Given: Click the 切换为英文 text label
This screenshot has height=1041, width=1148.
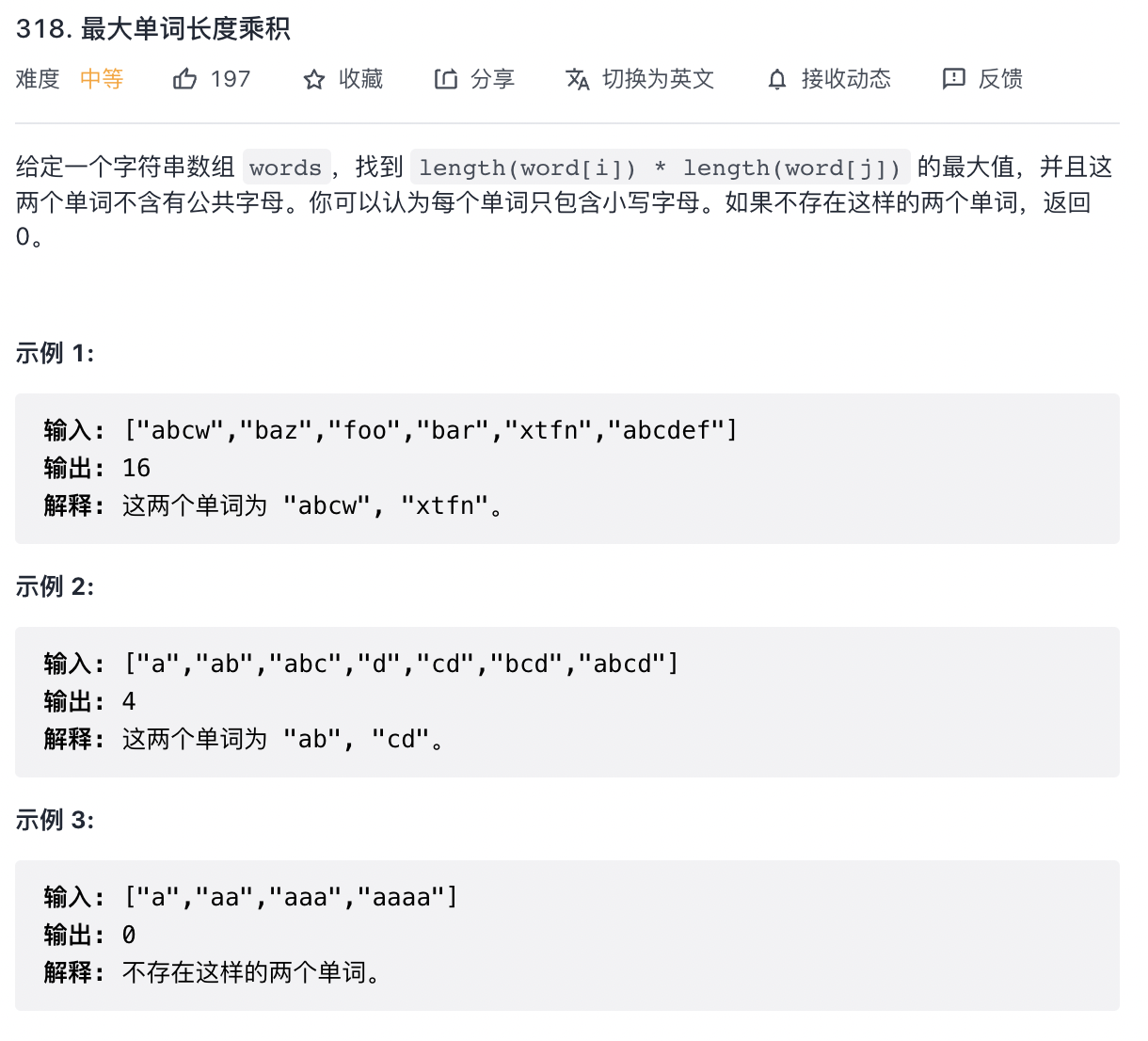Looking at the screenshot, I should tap(659, 79).
